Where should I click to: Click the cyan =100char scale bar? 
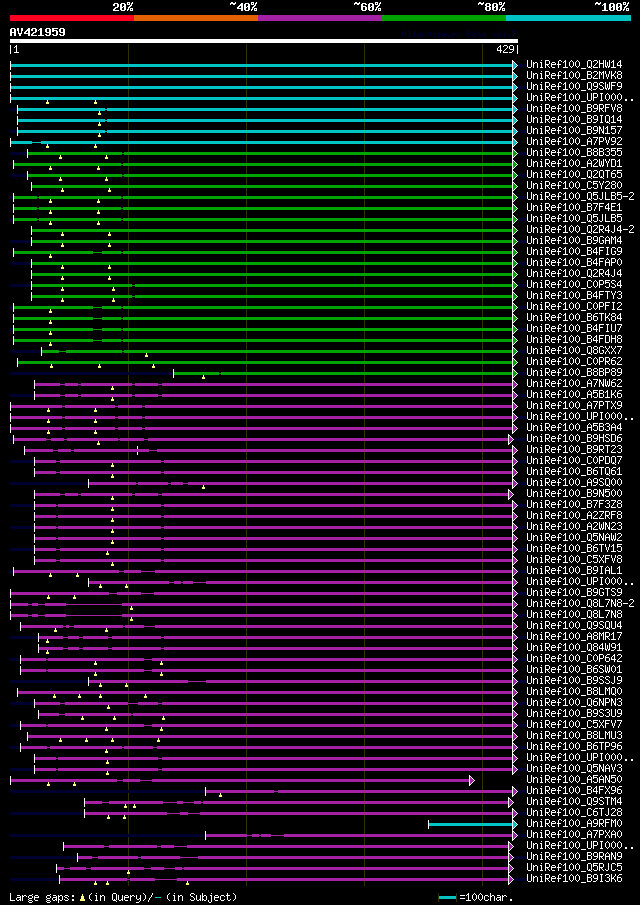point(448,897)
